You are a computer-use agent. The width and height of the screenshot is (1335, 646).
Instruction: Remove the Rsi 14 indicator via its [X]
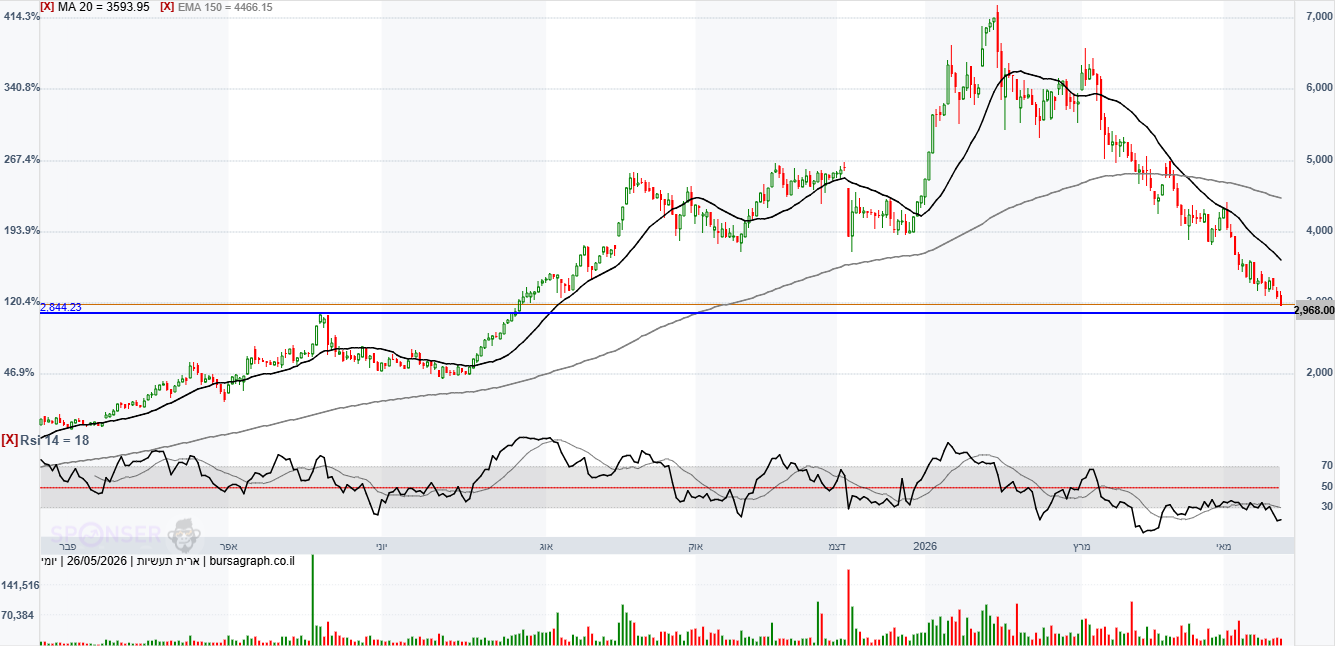click(x=10, y=440)
